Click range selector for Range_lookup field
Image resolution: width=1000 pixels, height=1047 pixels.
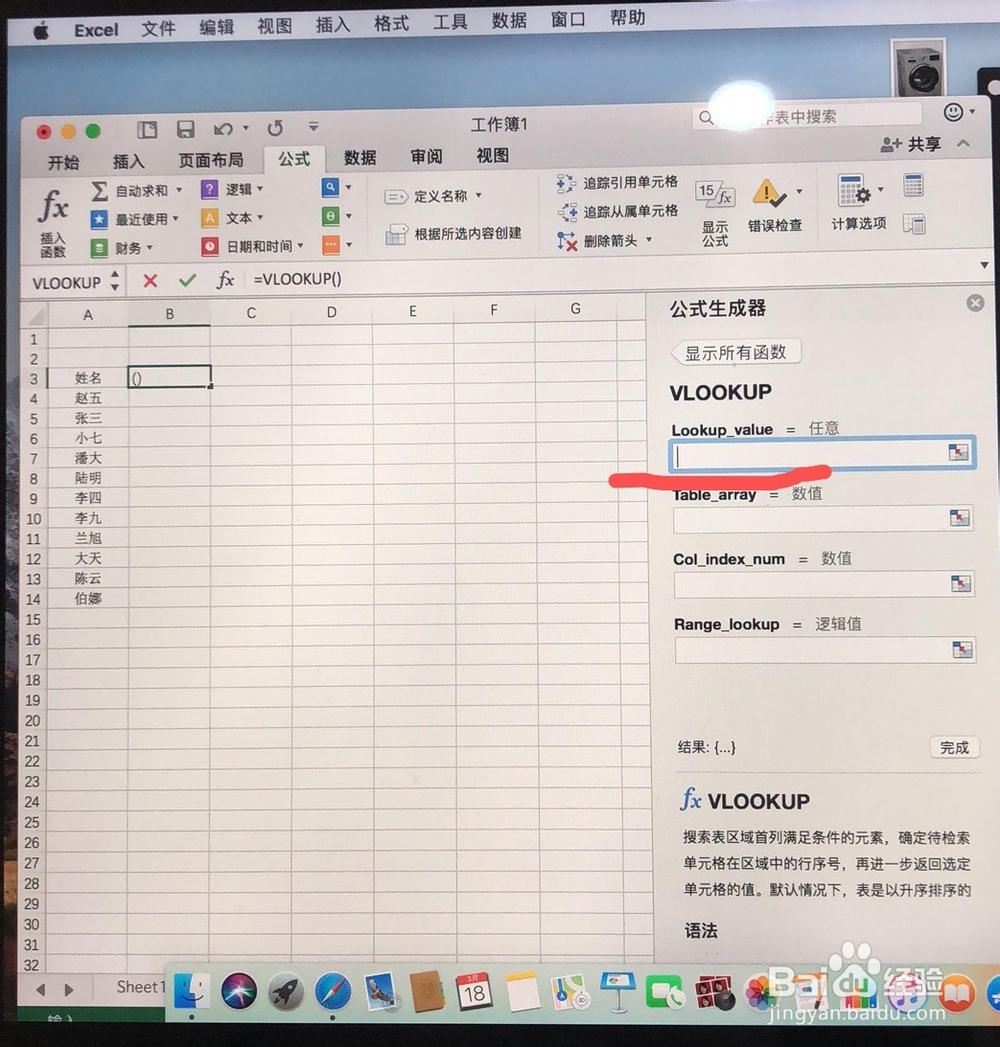coord(962,649)
